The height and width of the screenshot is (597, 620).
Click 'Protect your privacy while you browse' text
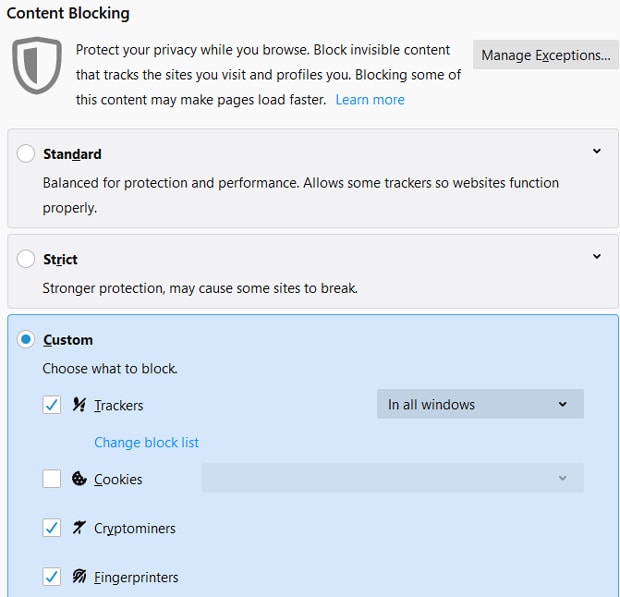193,50
